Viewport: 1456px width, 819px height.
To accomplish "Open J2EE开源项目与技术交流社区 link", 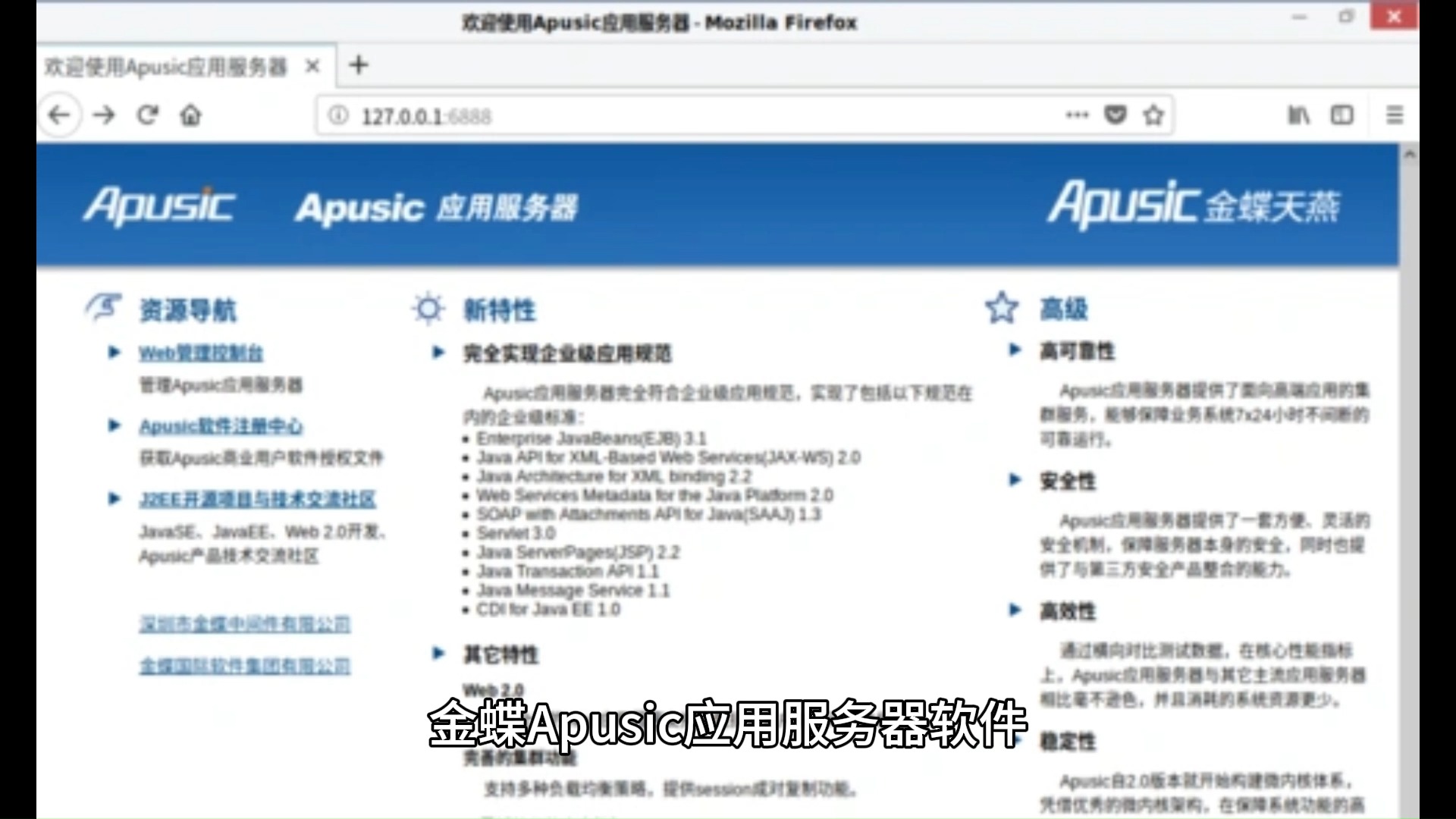I will 257,499.
